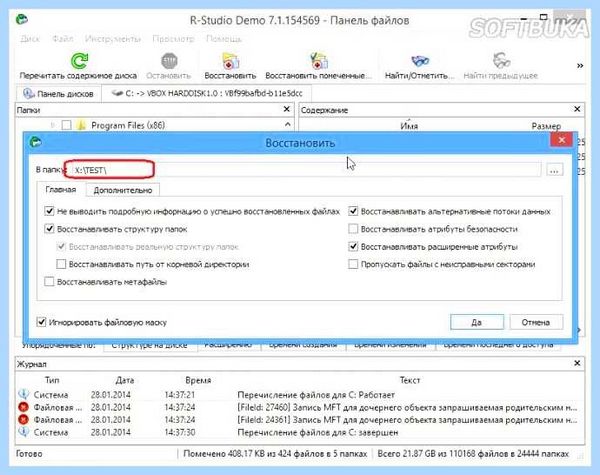
Task: Sort by the Размер column header
Action: 546,126
